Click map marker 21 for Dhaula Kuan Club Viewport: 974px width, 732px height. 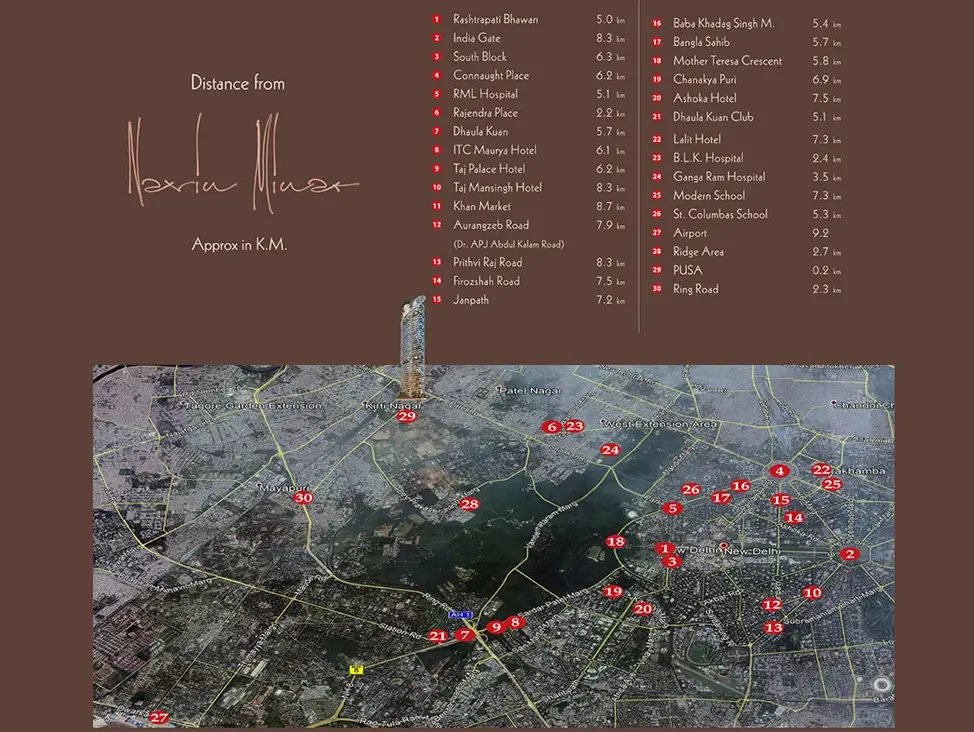tap(438, 636)
